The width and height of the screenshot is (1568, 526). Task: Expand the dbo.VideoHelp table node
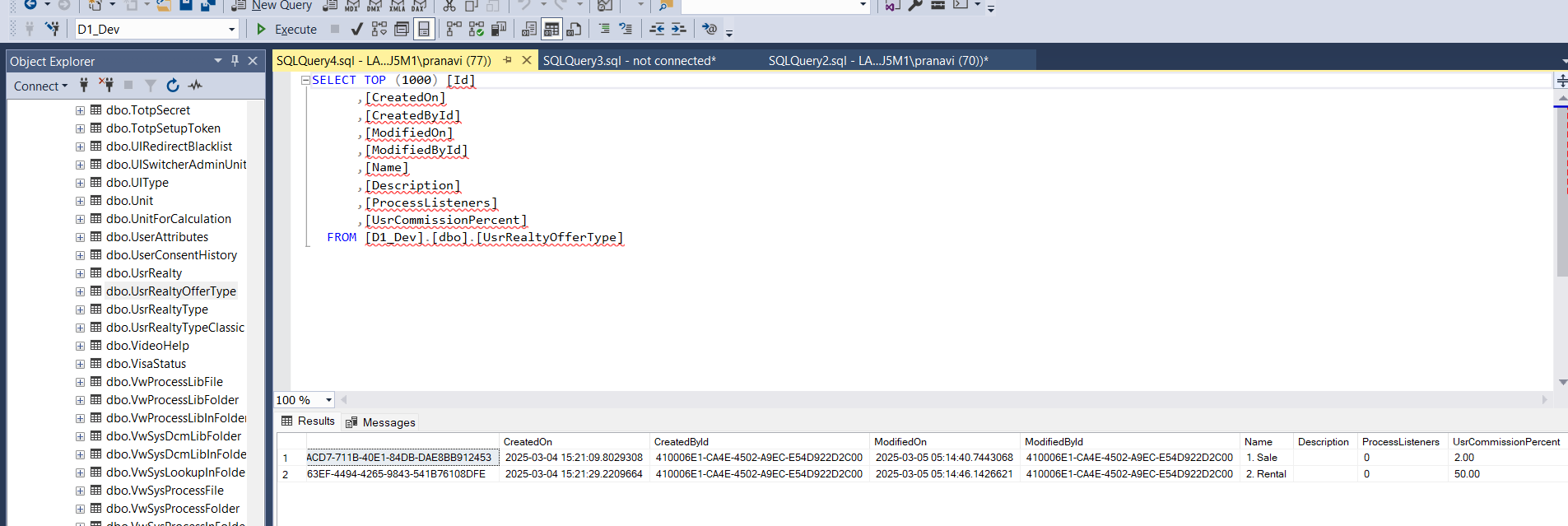coord(80,346)
